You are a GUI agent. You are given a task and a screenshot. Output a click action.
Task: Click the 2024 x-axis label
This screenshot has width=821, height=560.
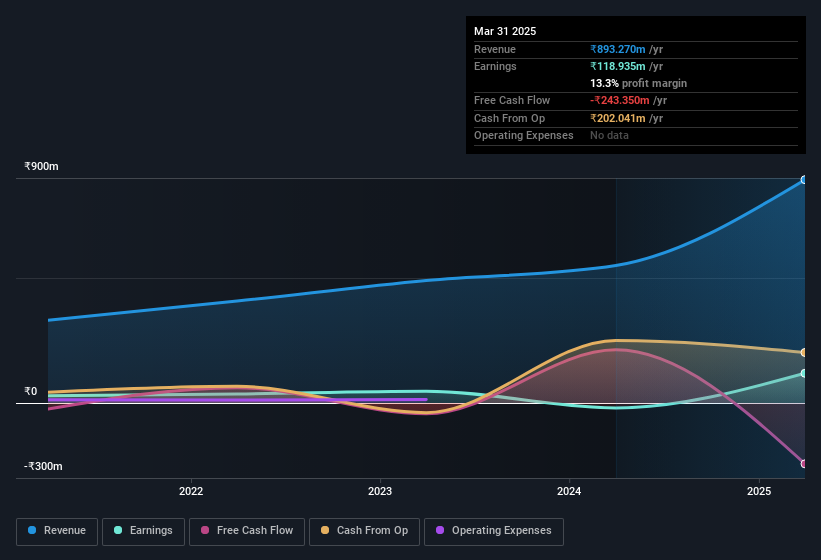569,491
